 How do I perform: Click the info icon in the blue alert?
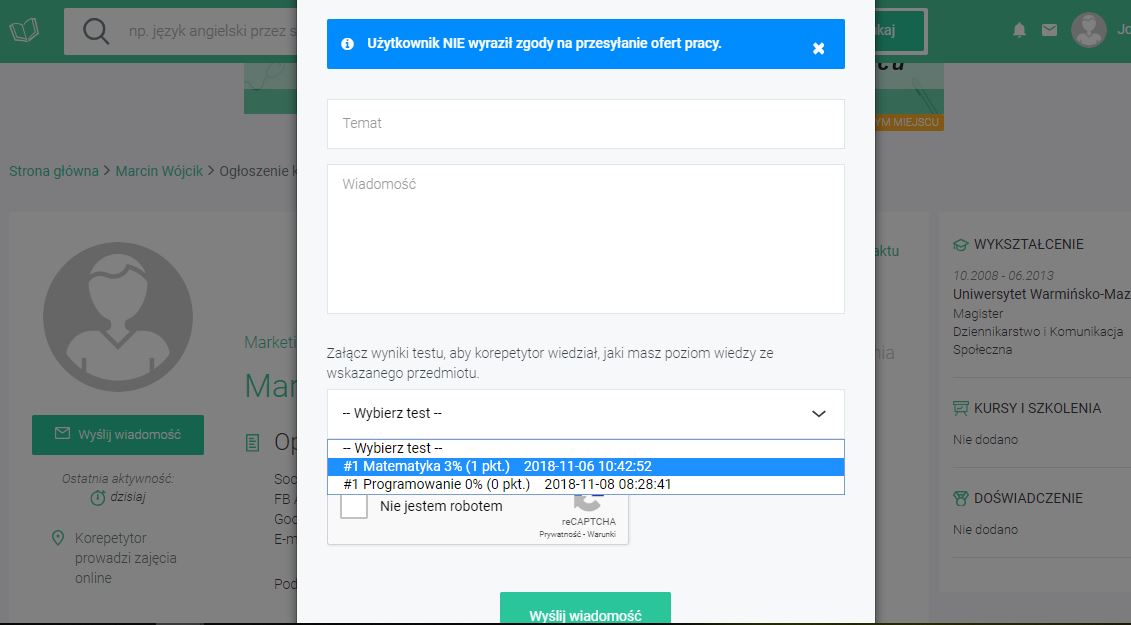pyautogui.click(x=347, y=44)
